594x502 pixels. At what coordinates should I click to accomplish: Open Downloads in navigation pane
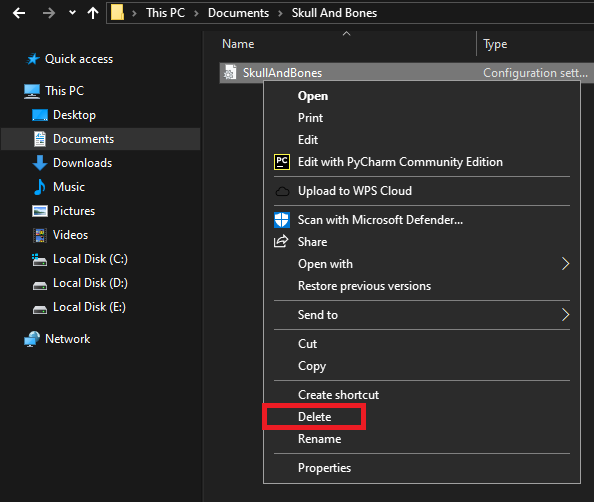[83, 163]
